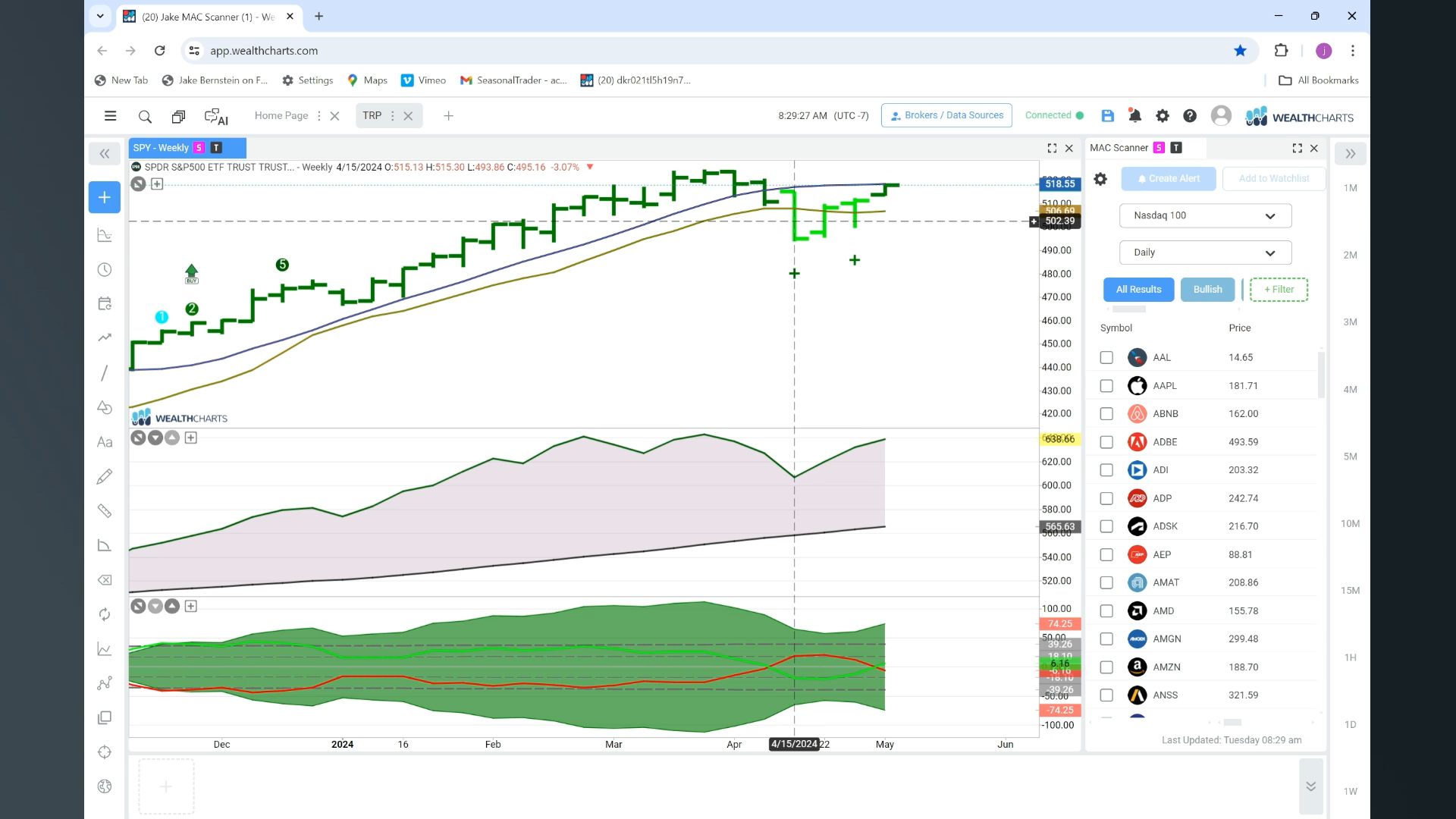Viewport: 1456px width, 819px height.
Task: Collapse the left sidebar with double chevron
Action: [x=105, y=154]
